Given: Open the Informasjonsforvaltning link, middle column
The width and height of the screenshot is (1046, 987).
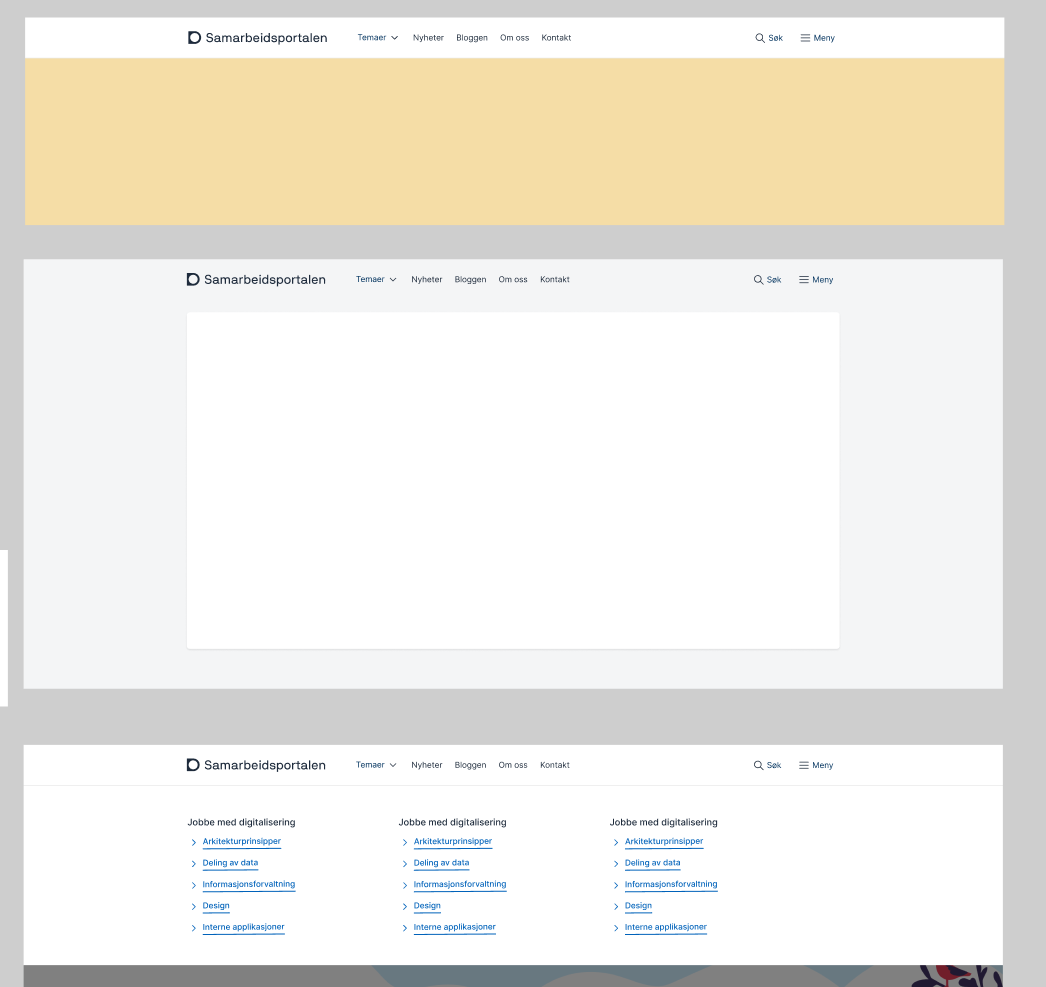Looking at the screenshot, I should click(460, 884).
